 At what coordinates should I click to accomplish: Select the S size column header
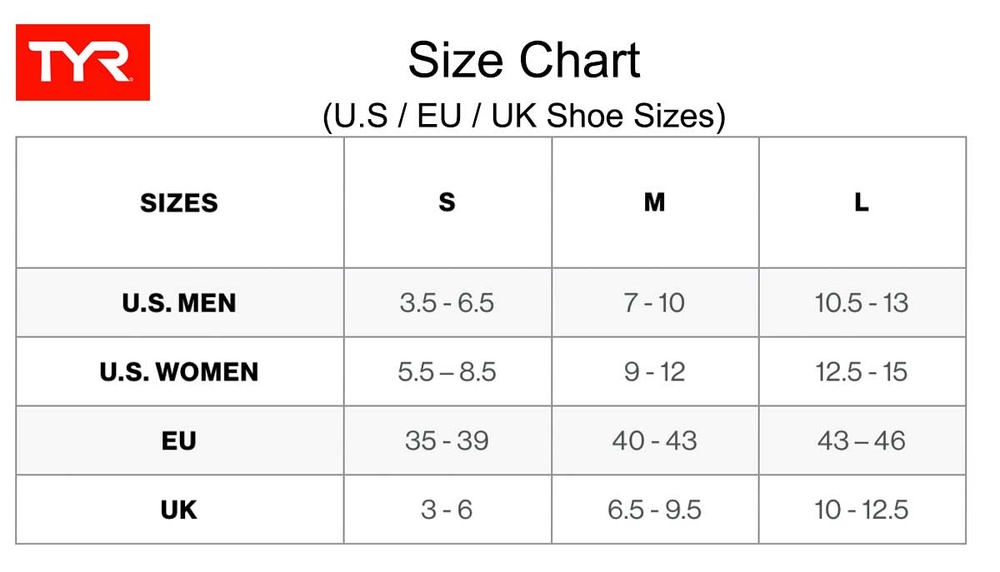[x=447, y=203]
